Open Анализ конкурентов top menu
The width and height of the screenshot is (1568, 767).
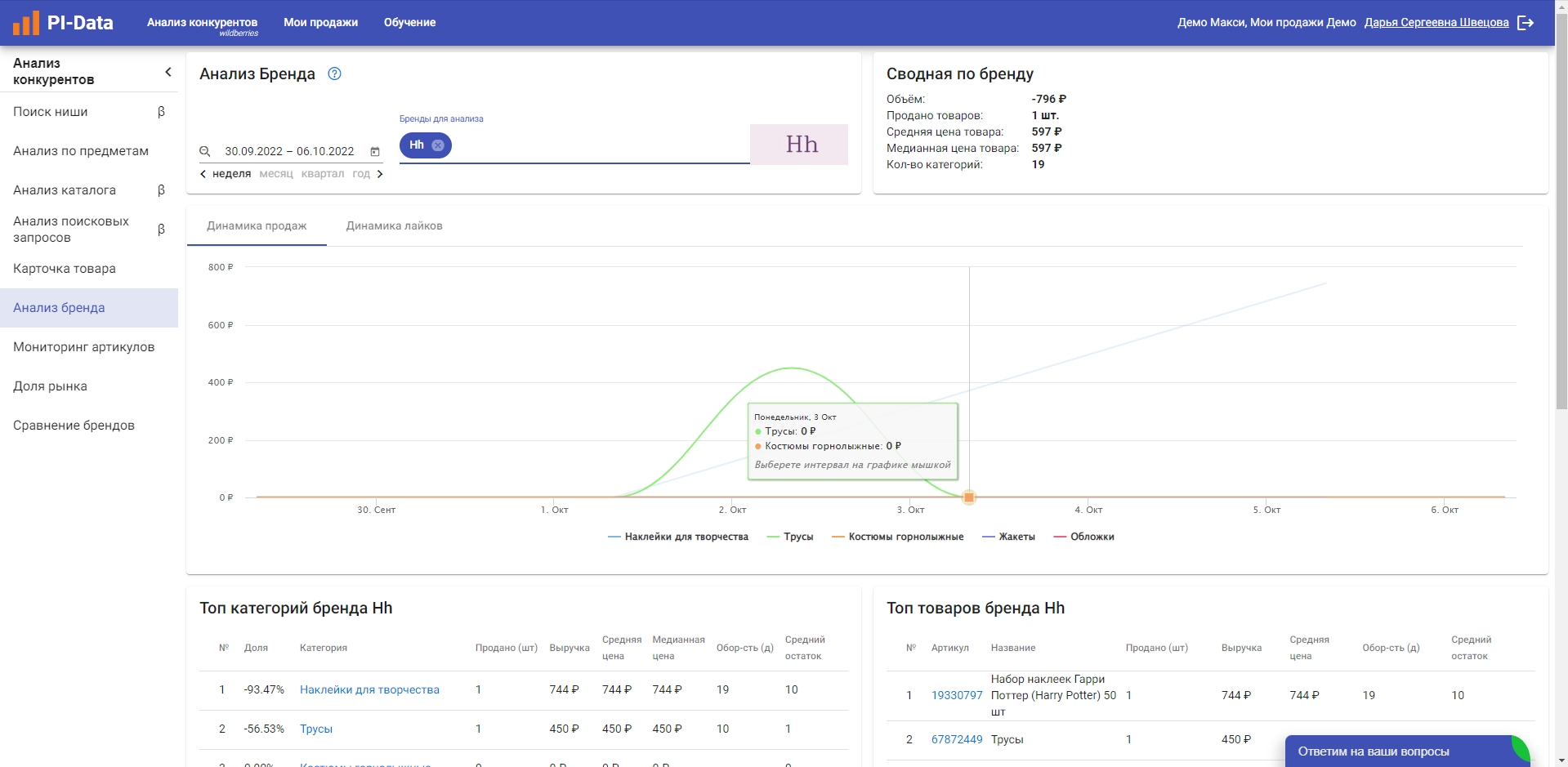(202, 23)
